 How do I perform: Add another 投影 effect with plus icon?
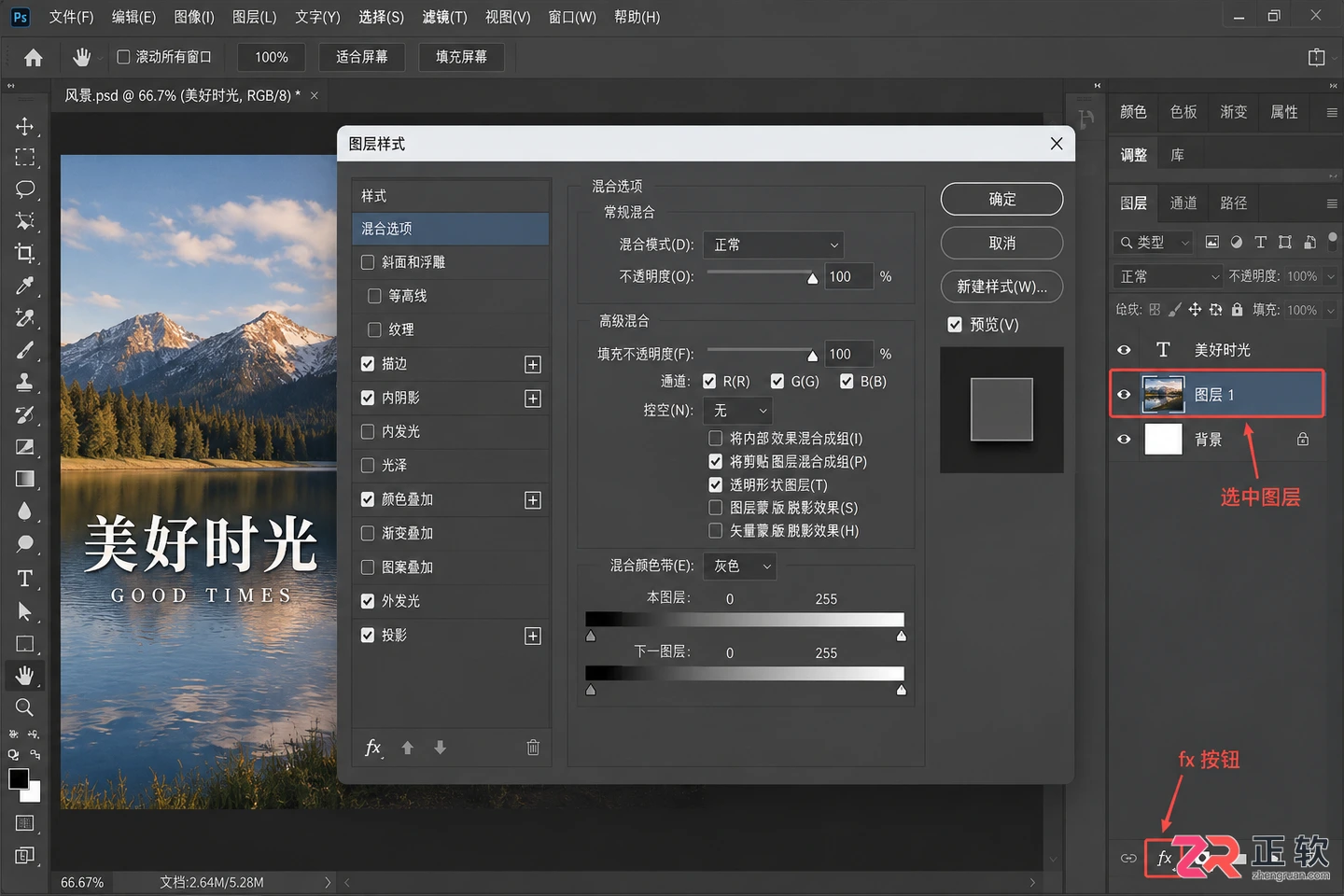coord(533,636)
